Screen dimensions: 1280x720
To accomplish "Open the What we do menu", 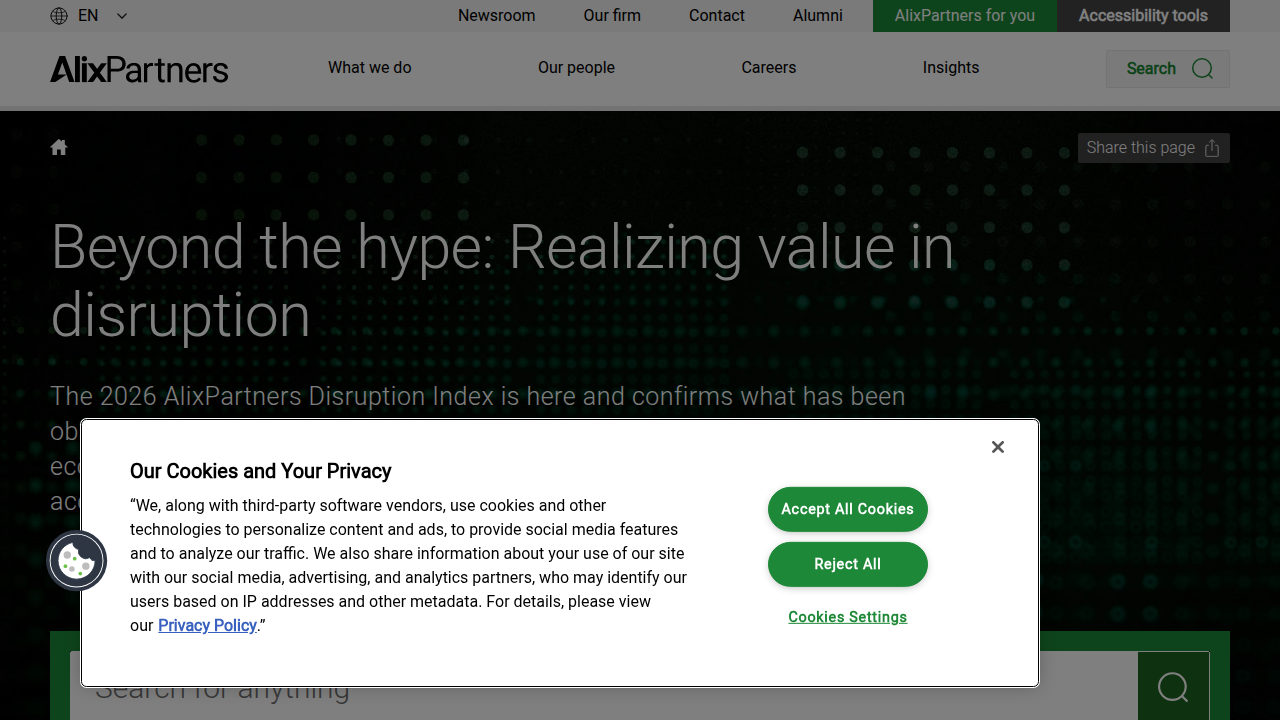I will click(x=370, y=68).
